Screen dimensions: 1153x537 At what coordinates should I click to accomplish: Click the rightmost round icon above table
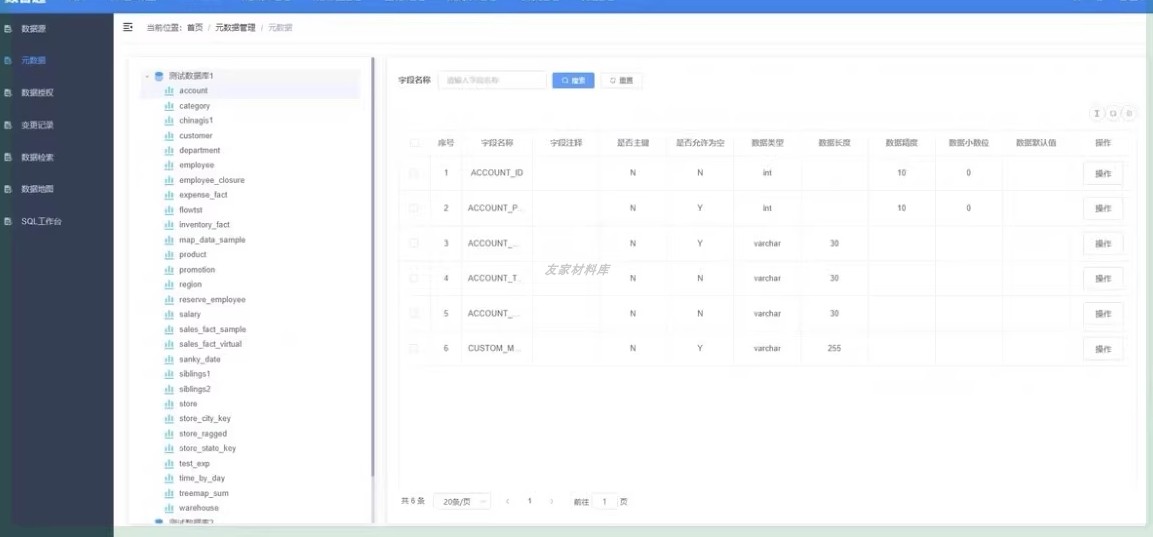click(x=1129, y=113)
